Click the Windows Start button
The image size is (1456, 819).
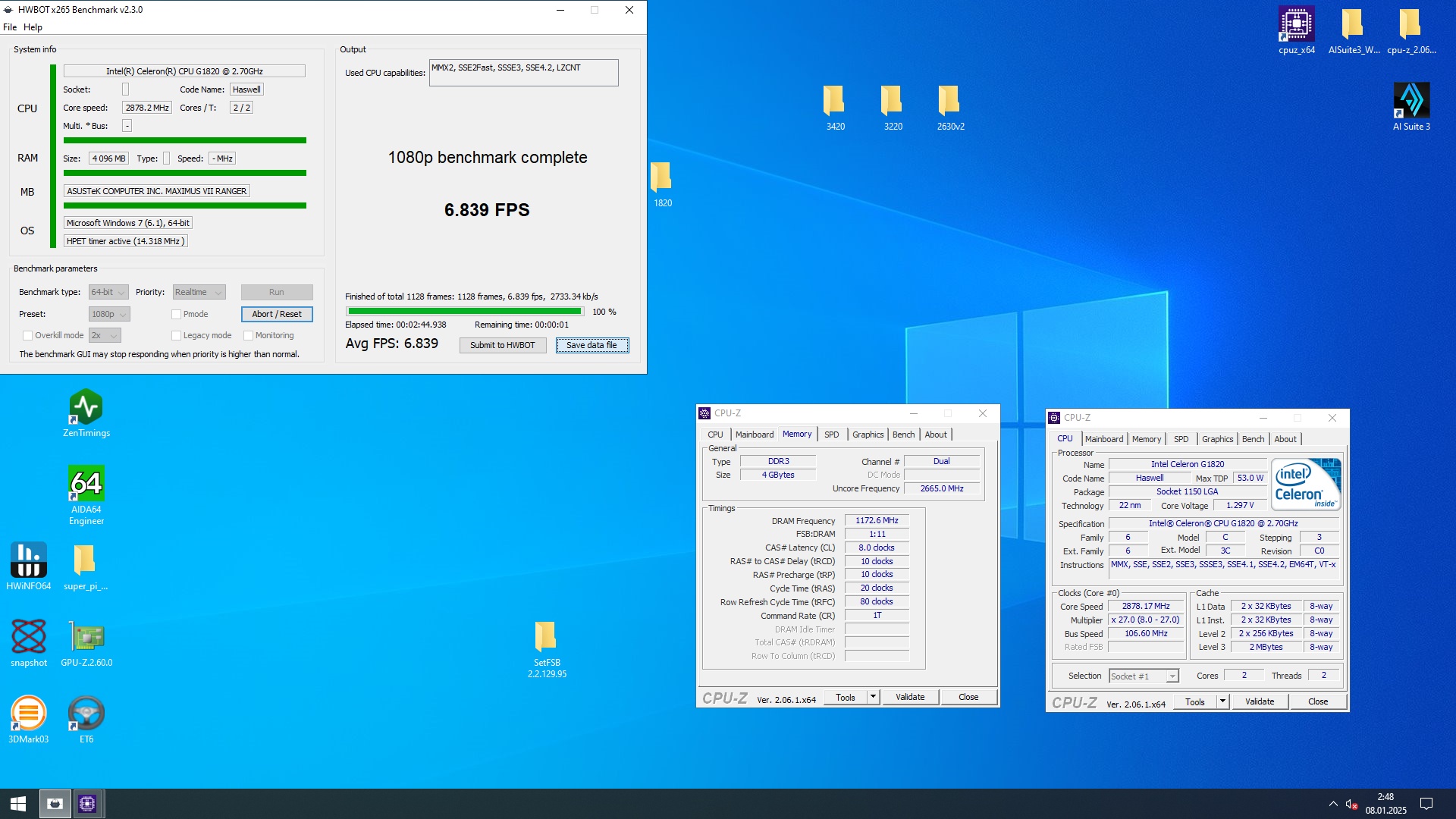[18, 804]
